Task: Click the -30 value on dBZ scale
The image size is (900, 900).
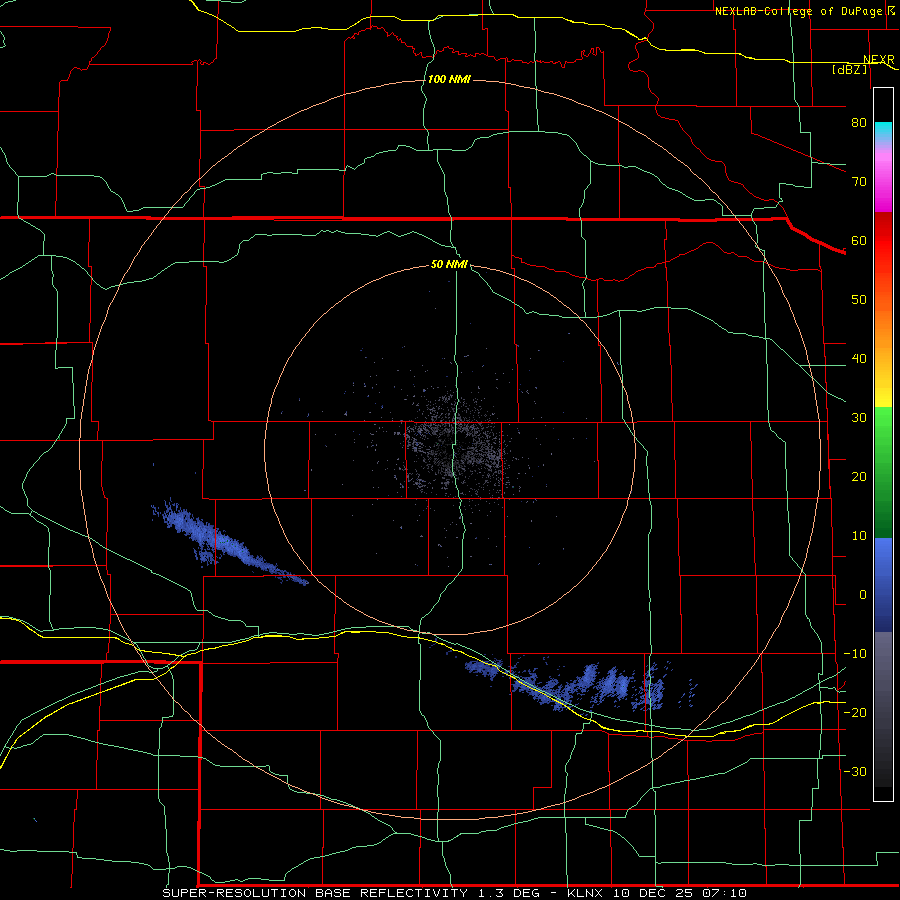Action: point(855,771)
